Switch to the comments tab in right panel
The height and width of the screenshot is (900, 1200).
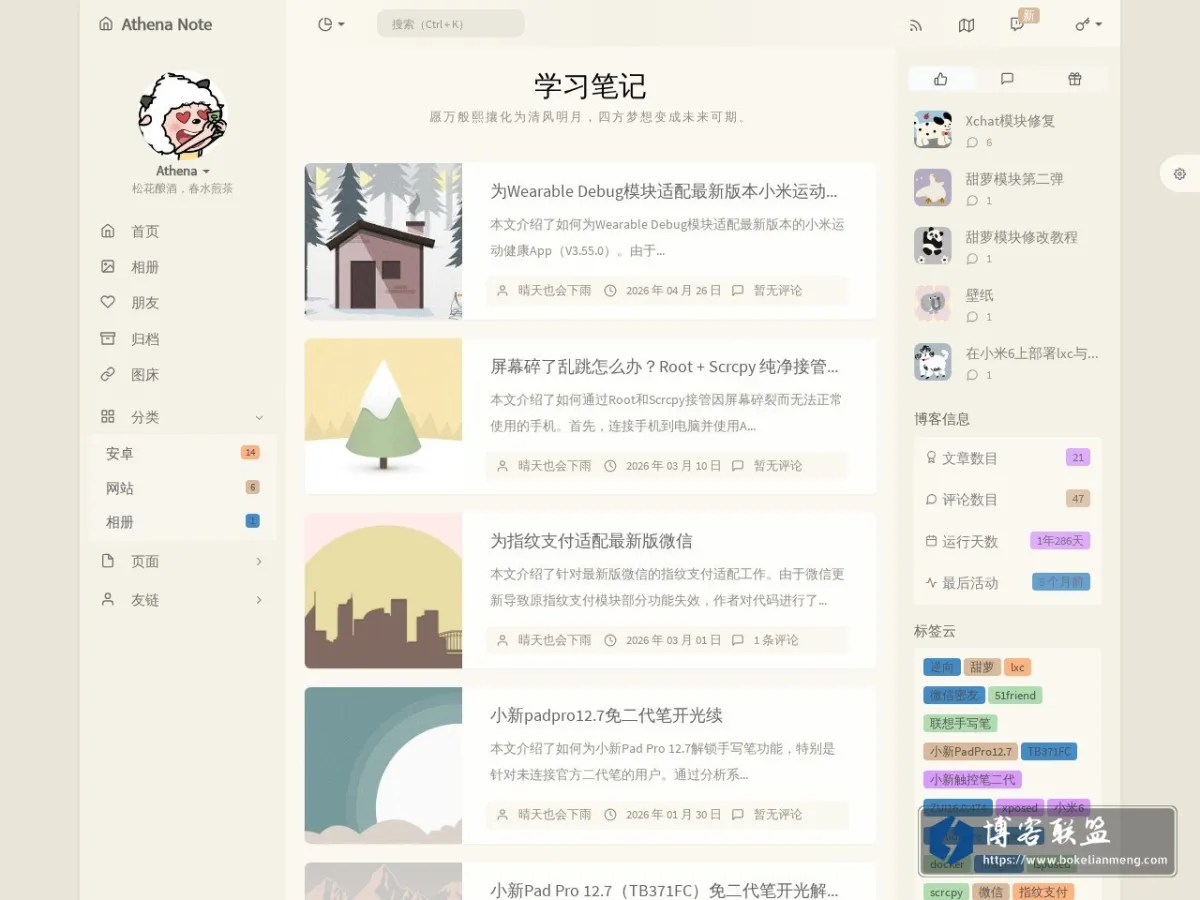(x=1007, y=79)
